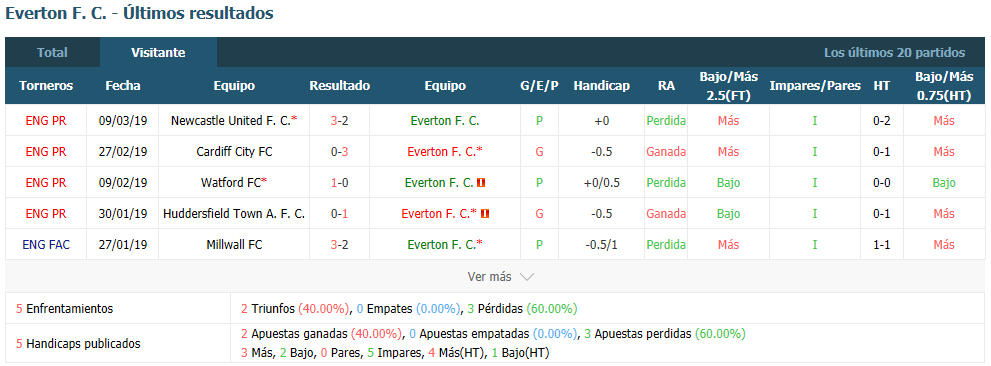
Task: Click the Ver más chevron arrow
Action: [527, 277]
